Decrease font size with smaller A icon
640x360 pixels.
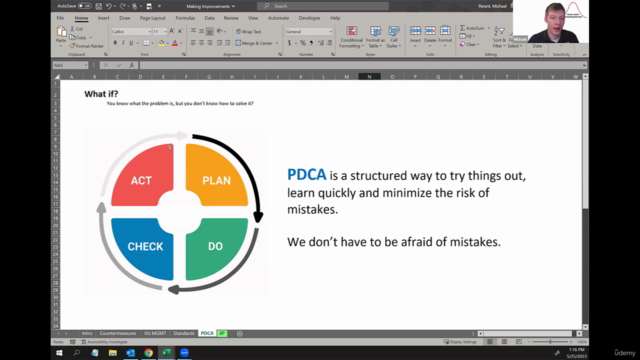pos(180,31)
